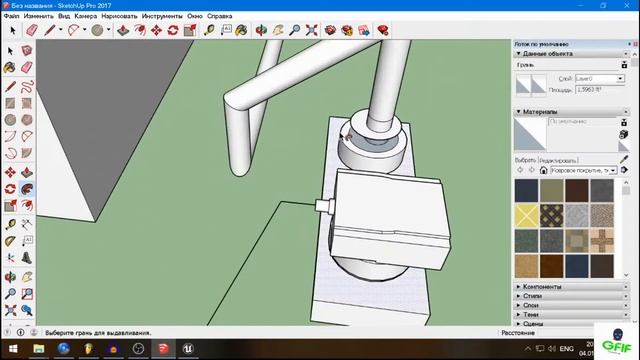Pick the tan cross-pattern carpet swatch
Screen dimensions: 640x360
pos(602,241)
